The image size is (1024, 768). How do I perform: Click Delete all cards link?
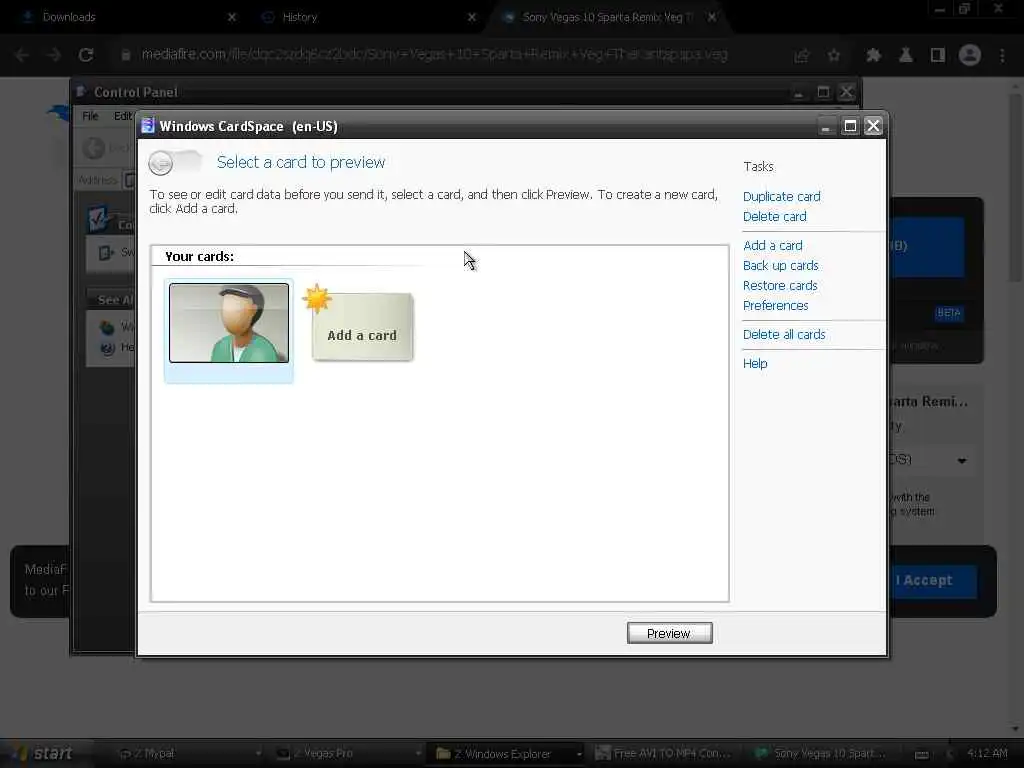tap(784, 334)
